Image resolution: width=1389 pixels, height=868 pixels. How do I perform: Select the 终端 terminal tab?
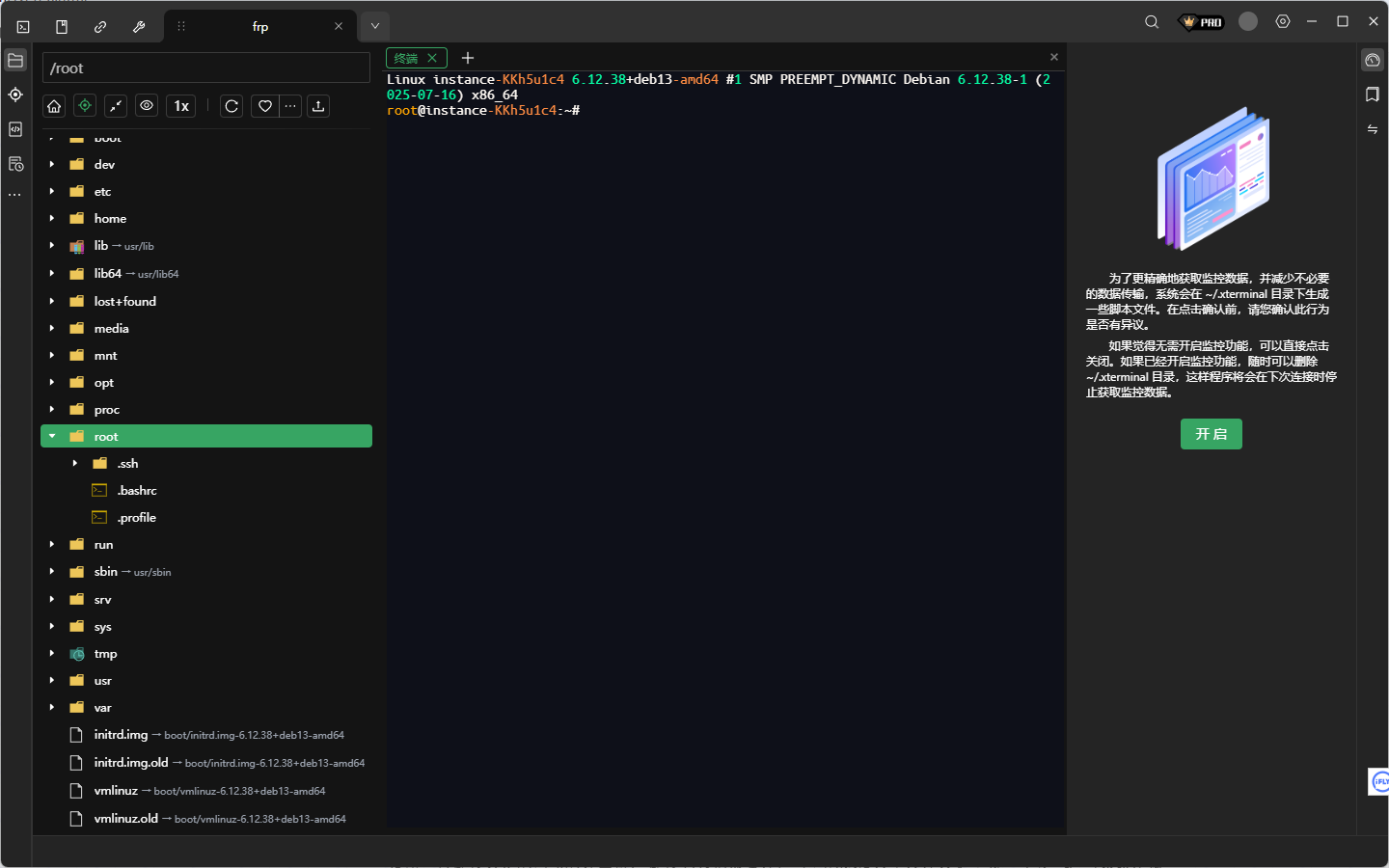(406, 59)
